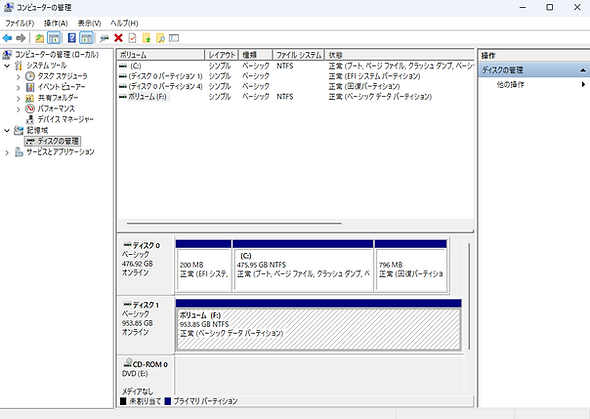Click the 状態 column header
Viewport: 590px width, 419px height.
[x=399, y=55]
